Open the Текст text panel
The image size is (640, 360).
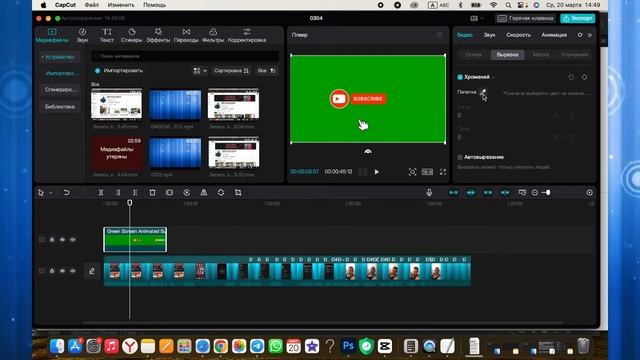(x=107, y=35)
